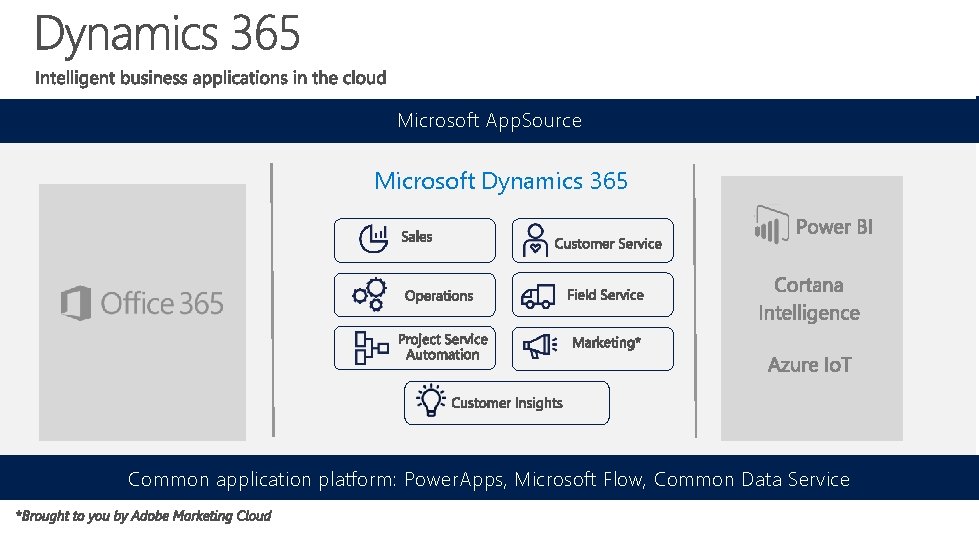The width and height of the screenshot is (979, 551).
Task: Select the Operations text label
Action: [439, 296]
